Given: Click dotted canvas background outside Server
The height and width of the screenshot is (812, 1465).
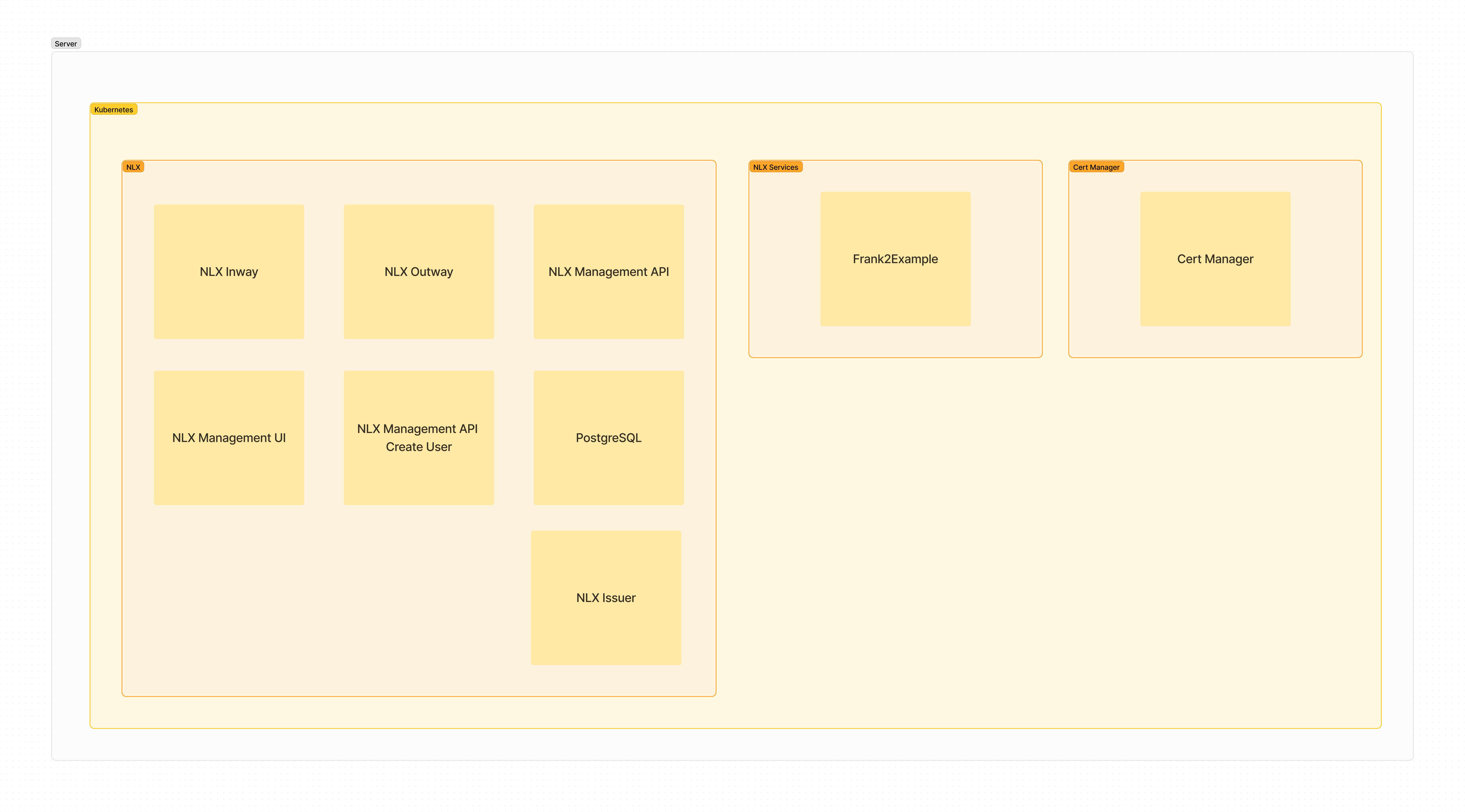Looking at the screenshot, I should [x=739, y=790].
